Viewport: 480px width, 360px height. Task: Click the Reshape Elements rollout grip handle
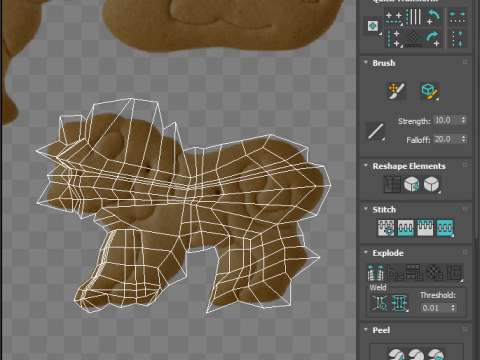[x=465, y=165]
